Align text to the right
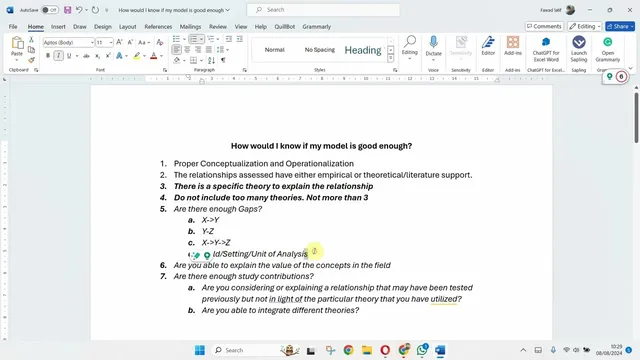 pyautogui.click(x=198, y=50)
